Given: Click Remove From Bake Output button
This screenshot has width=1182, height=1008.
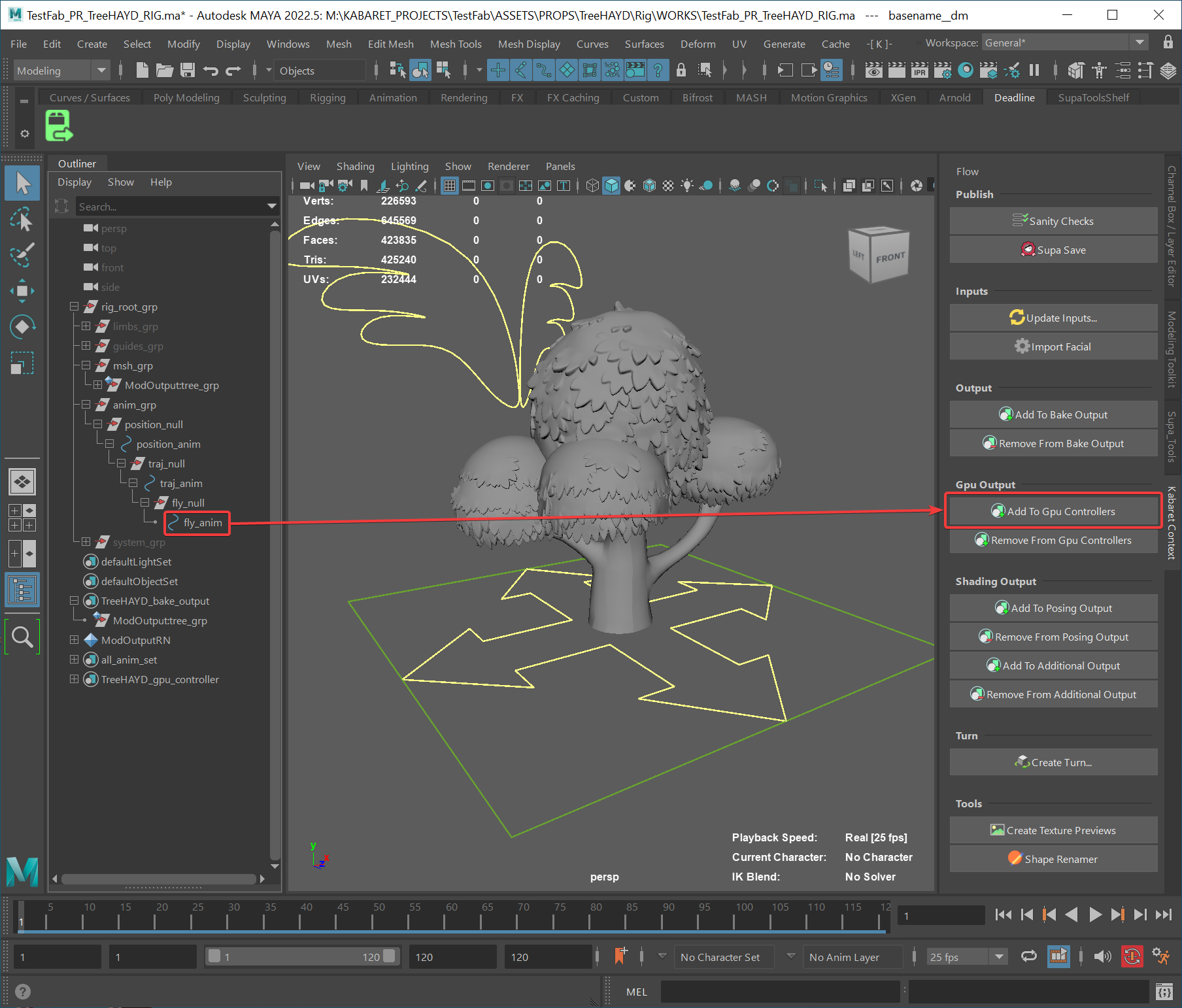Looking at the screenshot, I should click(x=1053, y=443).
